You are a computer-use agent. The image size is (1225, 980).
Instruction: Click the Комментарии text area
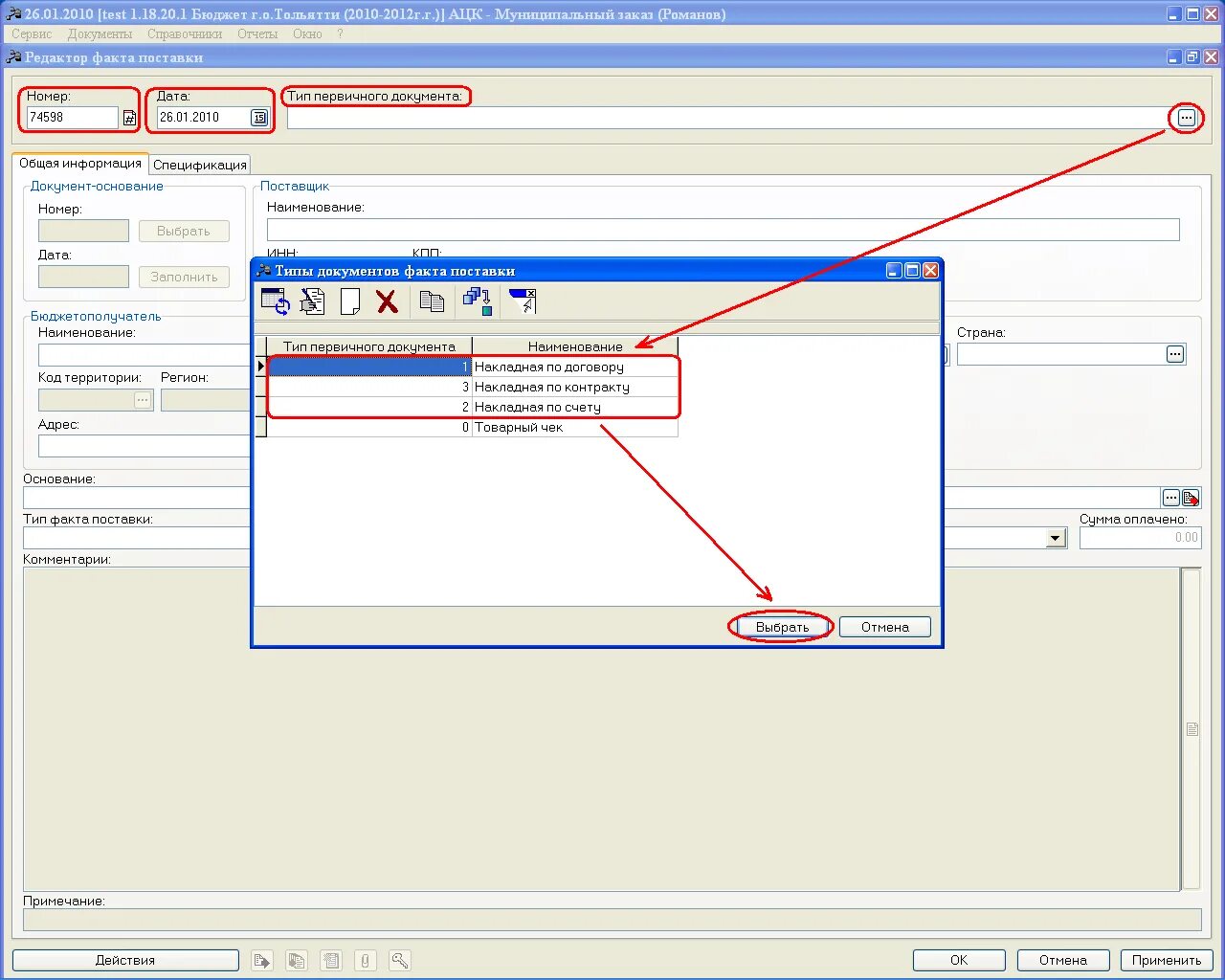(x=601, y=729)
